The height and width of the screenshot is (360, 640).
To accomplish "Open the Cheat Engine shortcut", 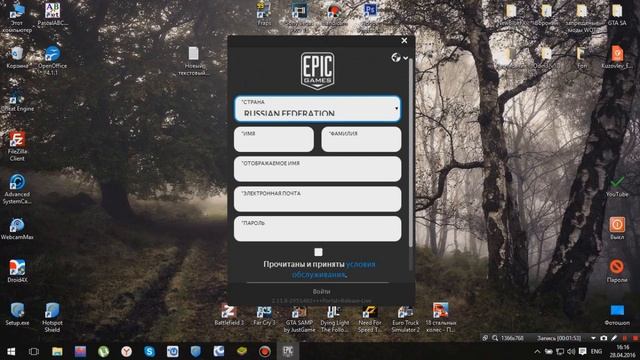I will [17, 101].
